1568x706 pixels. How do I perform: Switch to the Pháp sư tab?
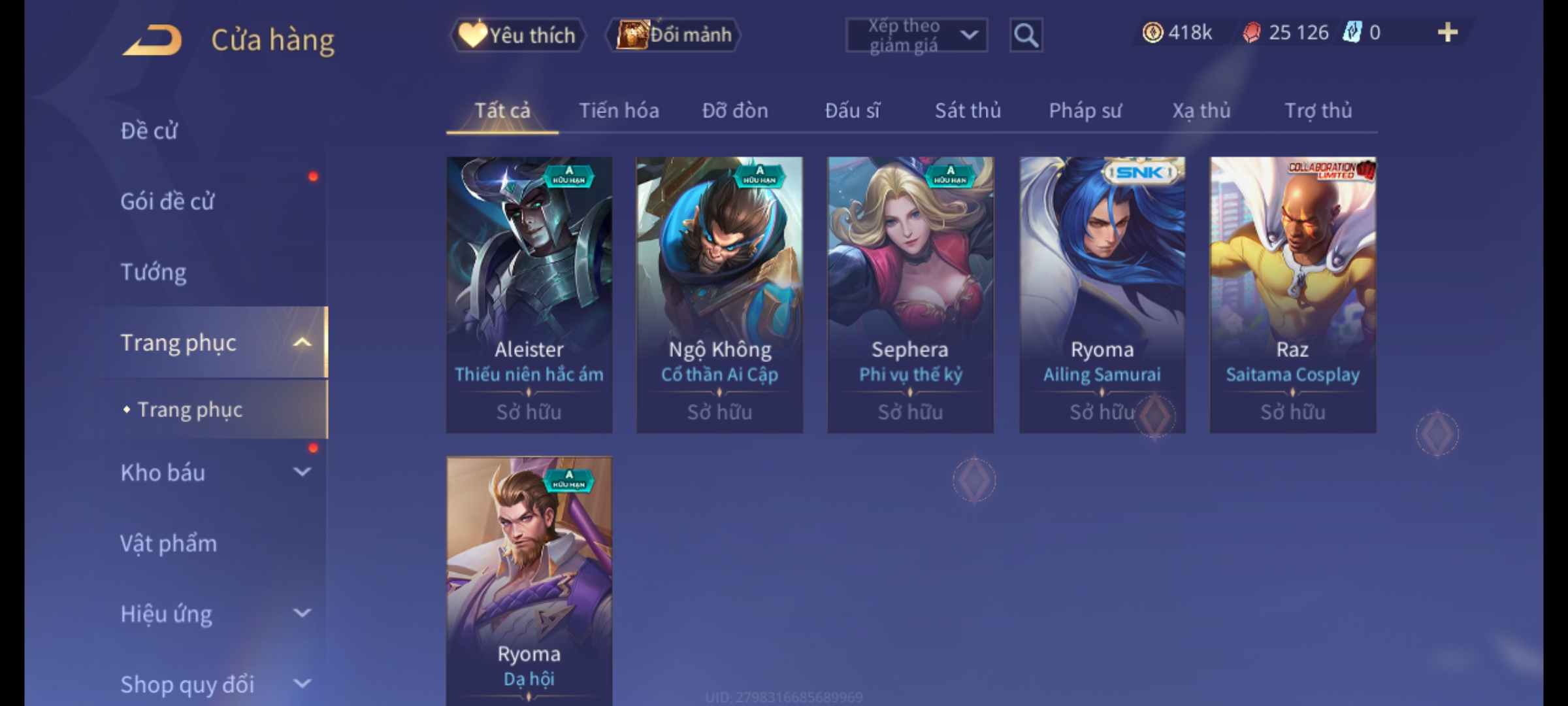[1085, 110]
